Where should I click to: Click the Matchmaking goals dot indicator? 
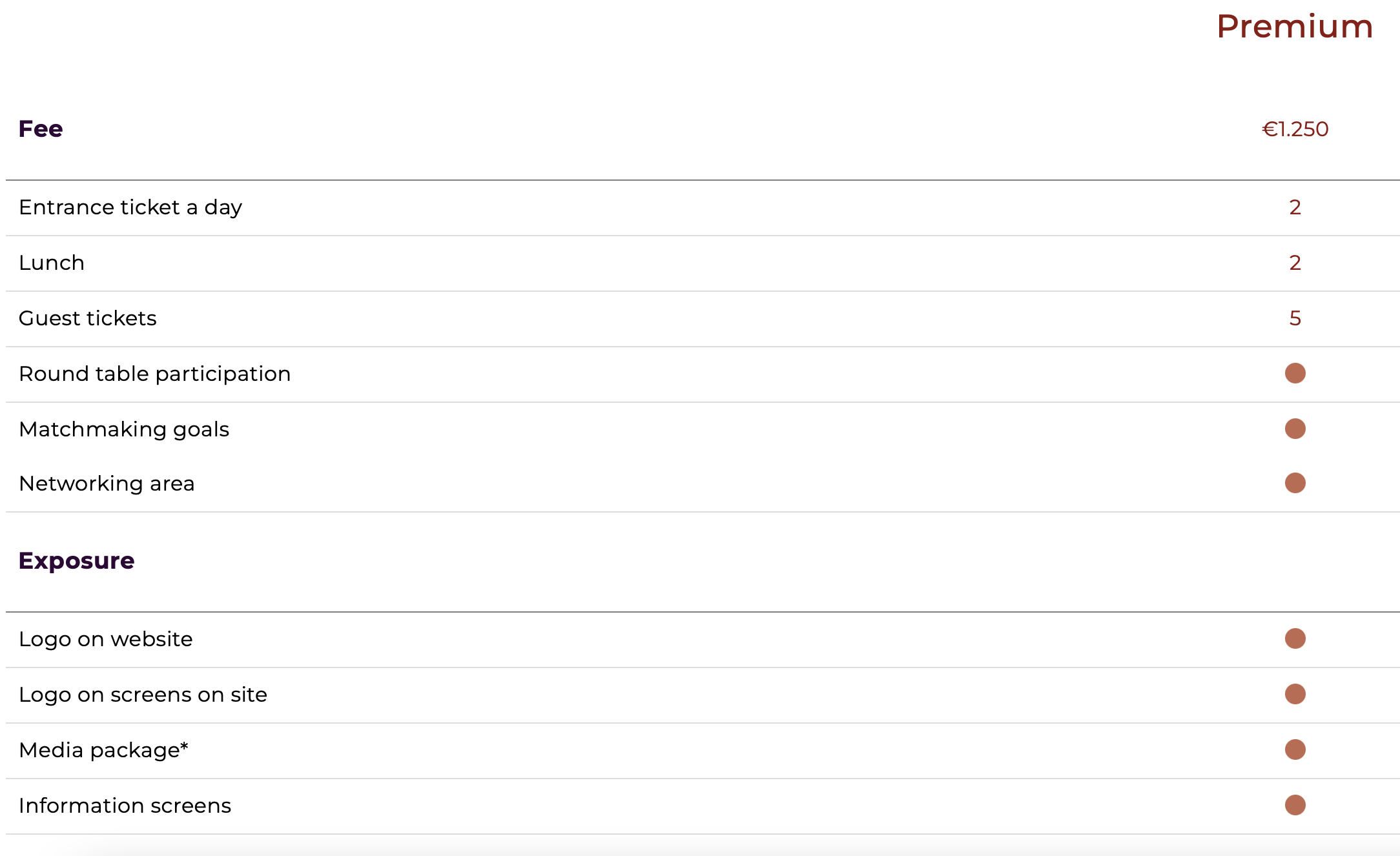(x=1295, y=429)
